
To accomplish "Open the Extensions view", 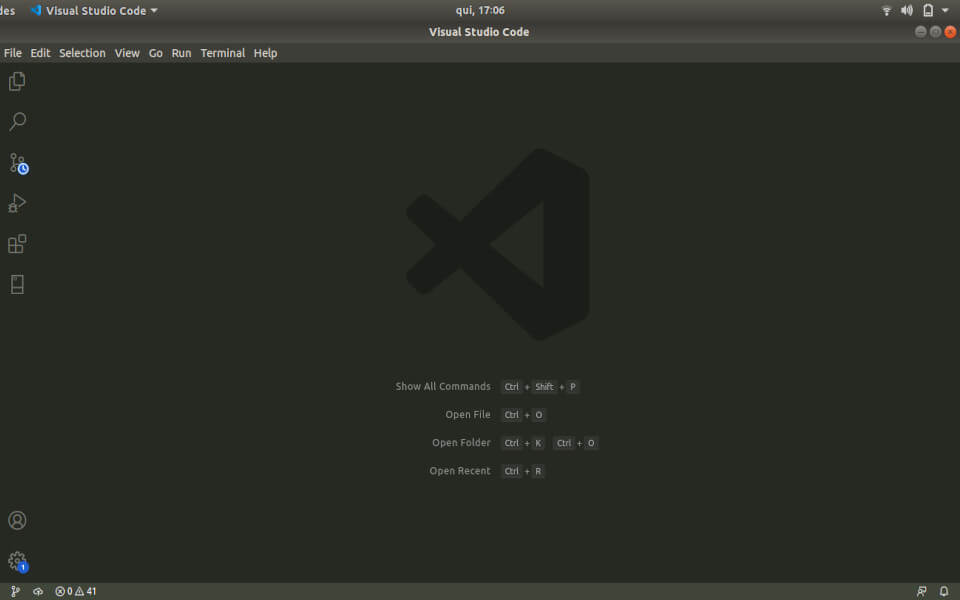I will click(17, 244).
